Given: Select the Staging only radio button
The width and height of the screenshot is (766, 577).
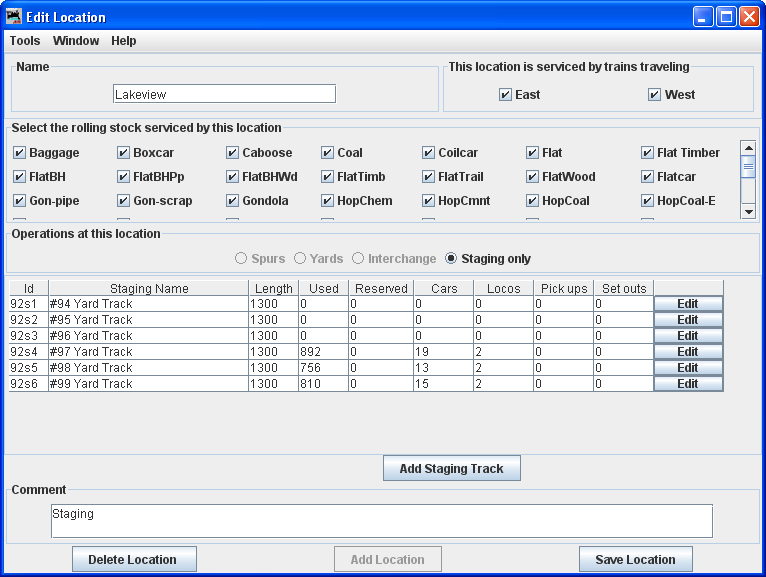Looking at the screenshot, I should tap(451, 259).
